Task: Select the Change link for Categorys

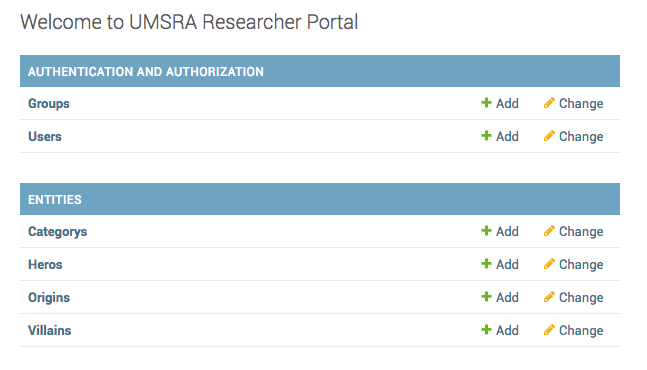Action: (581, 232)
